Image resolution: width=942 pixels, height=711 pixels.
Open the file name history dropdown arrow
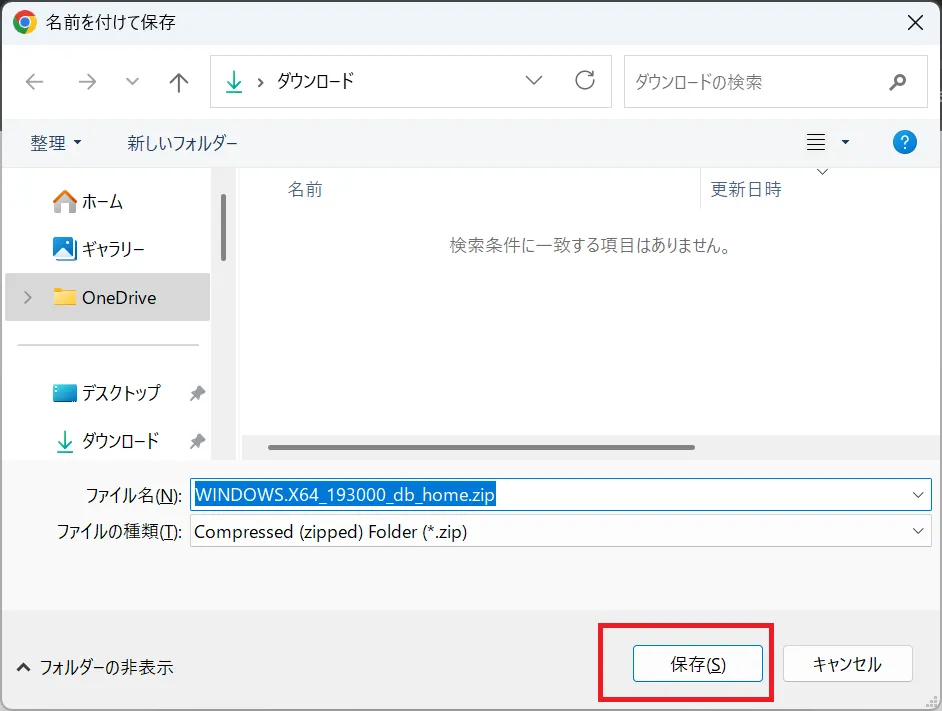point(918,495)
